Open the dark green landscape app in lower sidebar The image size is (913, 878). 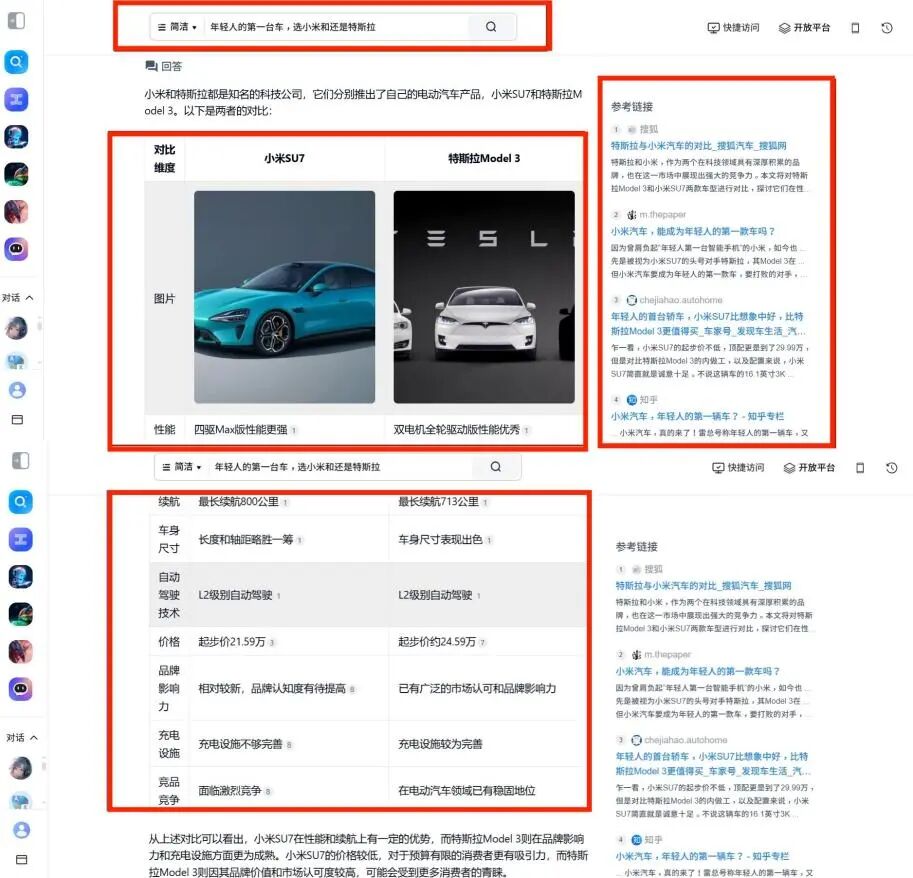[x=20, y=614]
